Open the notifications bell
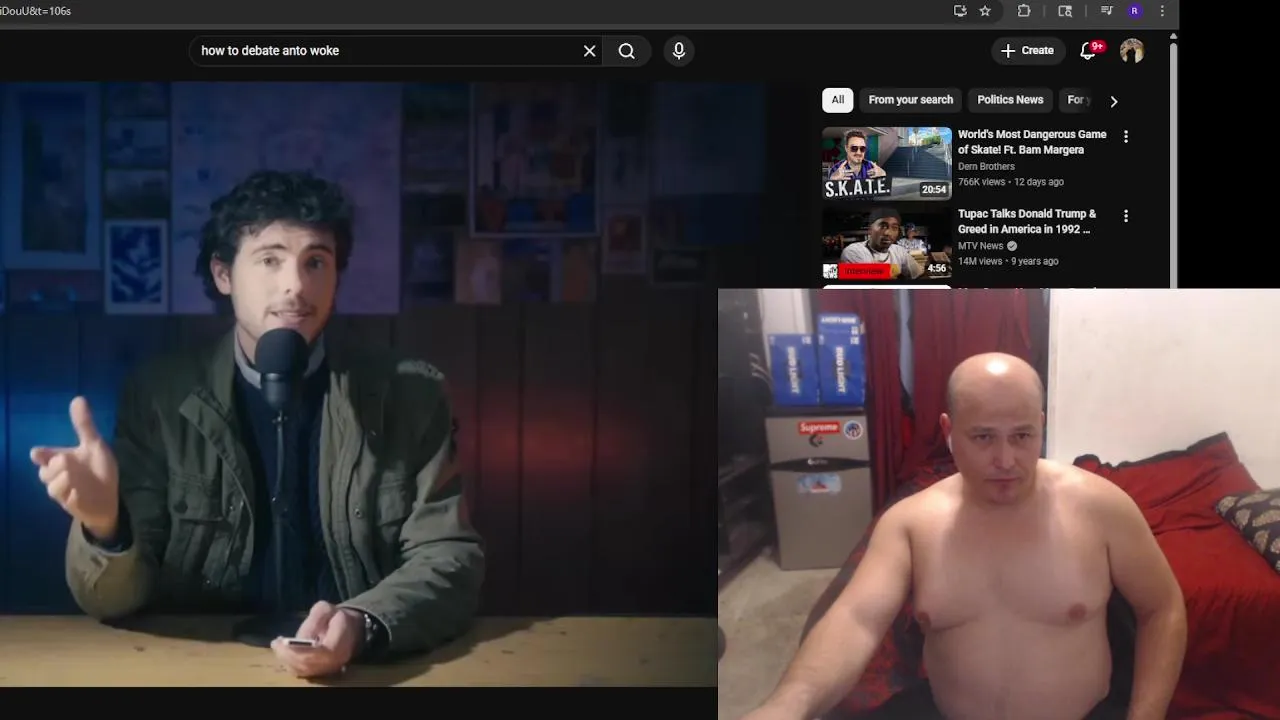Screen dimensions: 1280x720 coord(1088,51)
